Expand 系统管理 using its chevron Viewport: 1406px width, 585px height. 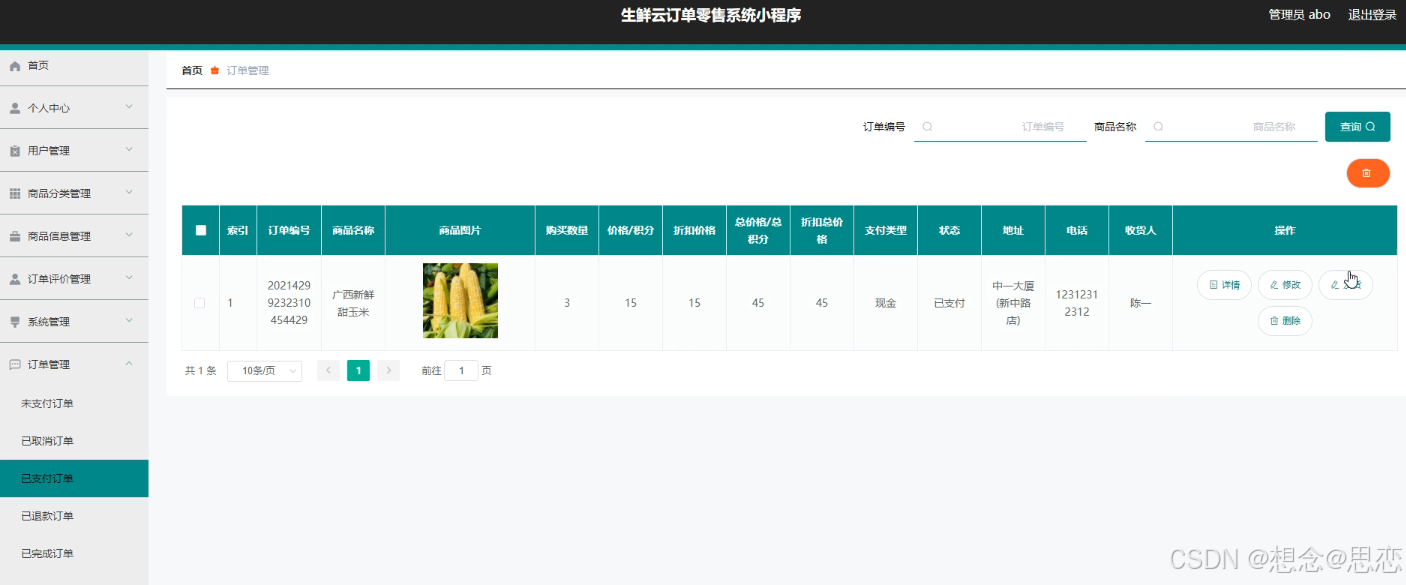point(129,321)
